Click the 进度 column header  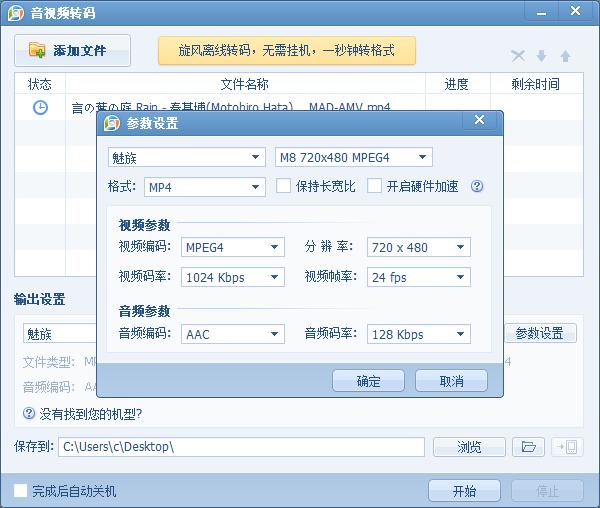[457, 84]
